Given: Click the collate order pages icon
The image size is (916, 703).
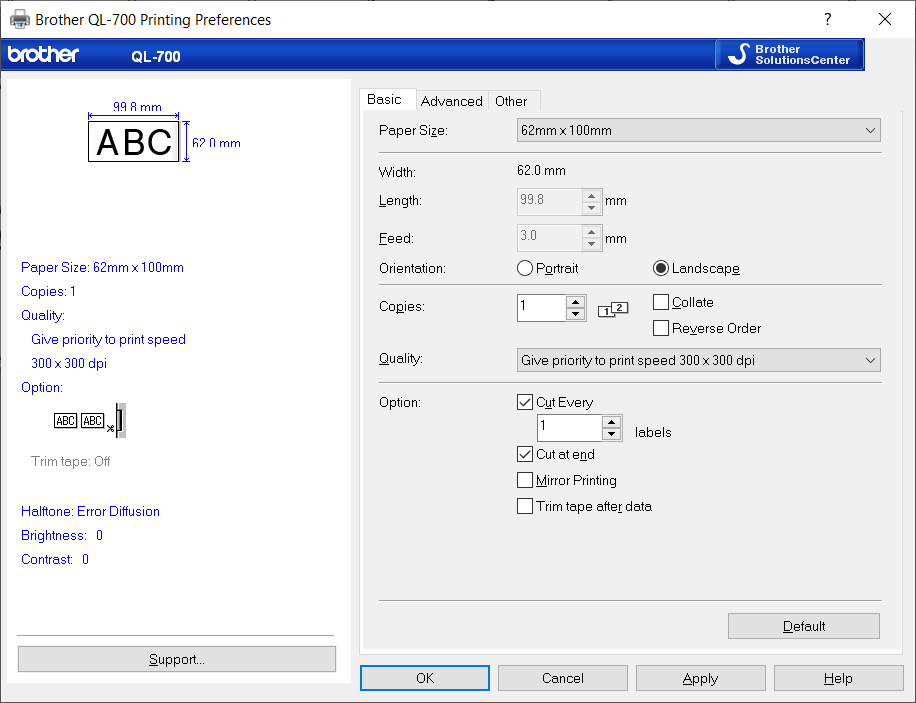Looking at the screenshot, I should tap(613, 309).
